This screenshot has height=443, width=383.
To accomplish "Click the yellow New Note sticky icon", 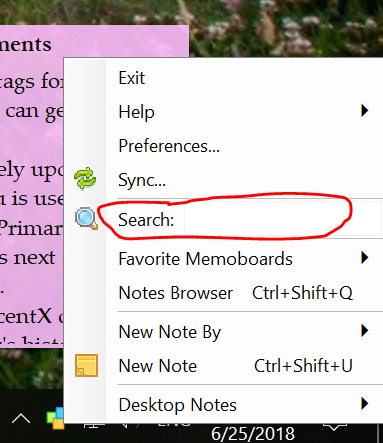I will [x=86, y=365].
